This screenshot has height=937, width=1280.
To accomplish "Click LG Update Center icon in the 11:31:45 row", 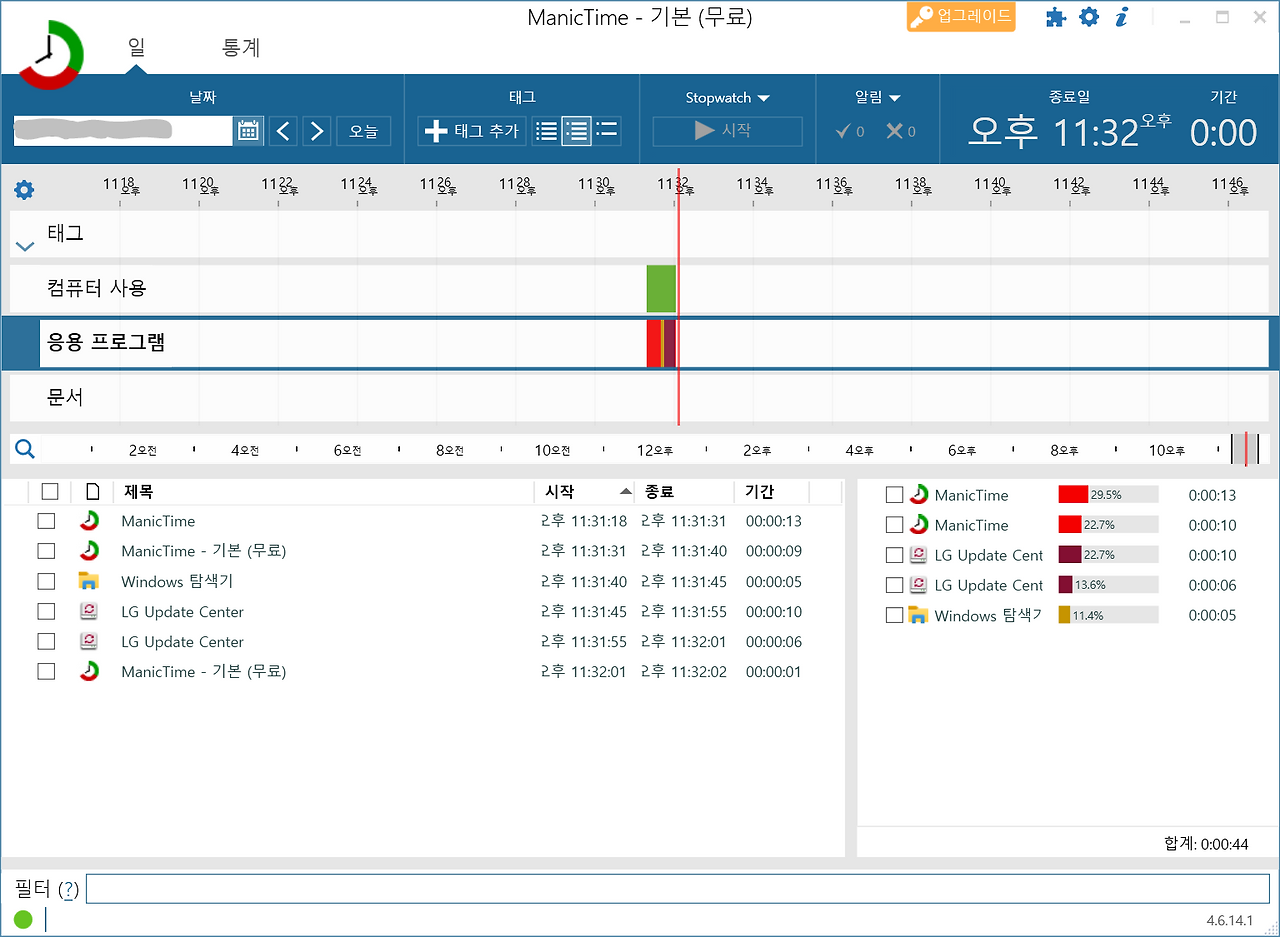I will coord(90,611).
